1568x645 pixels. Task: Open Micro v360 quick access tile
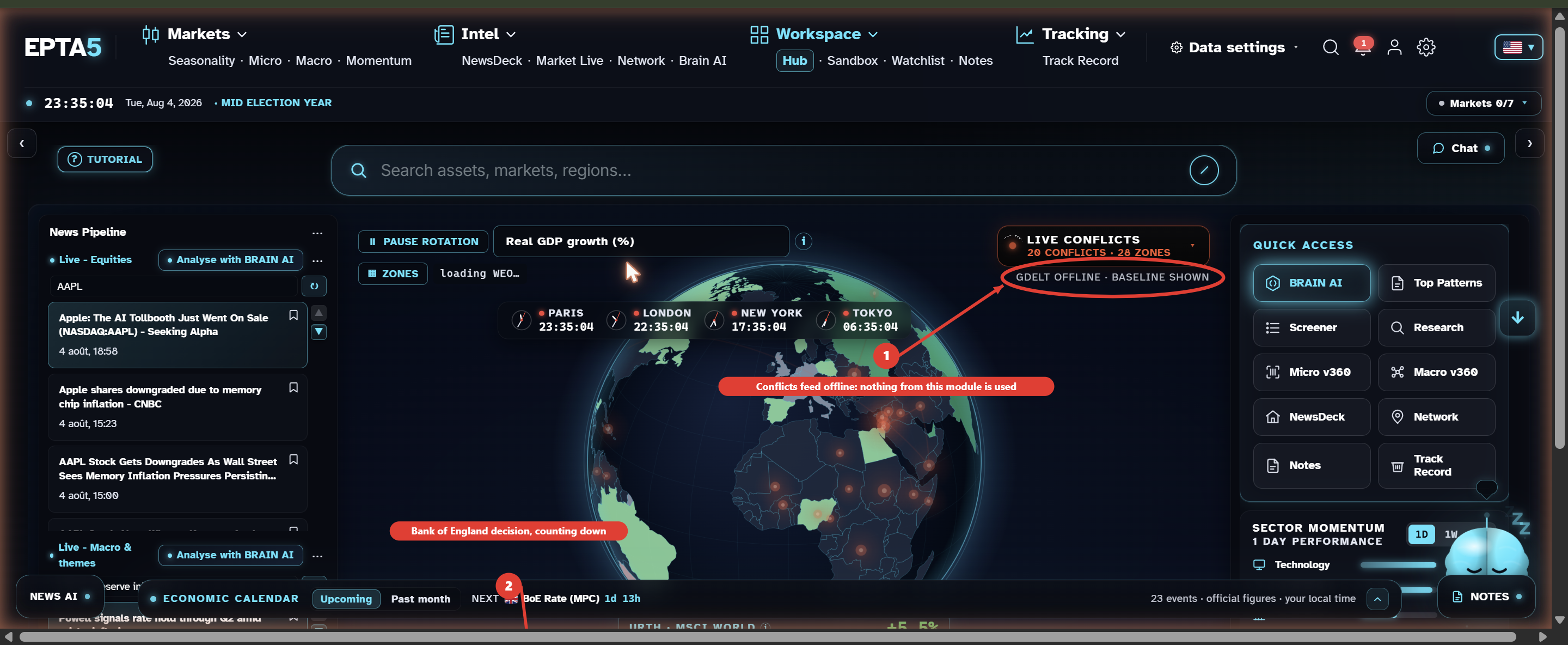(x=1312, y=372)
